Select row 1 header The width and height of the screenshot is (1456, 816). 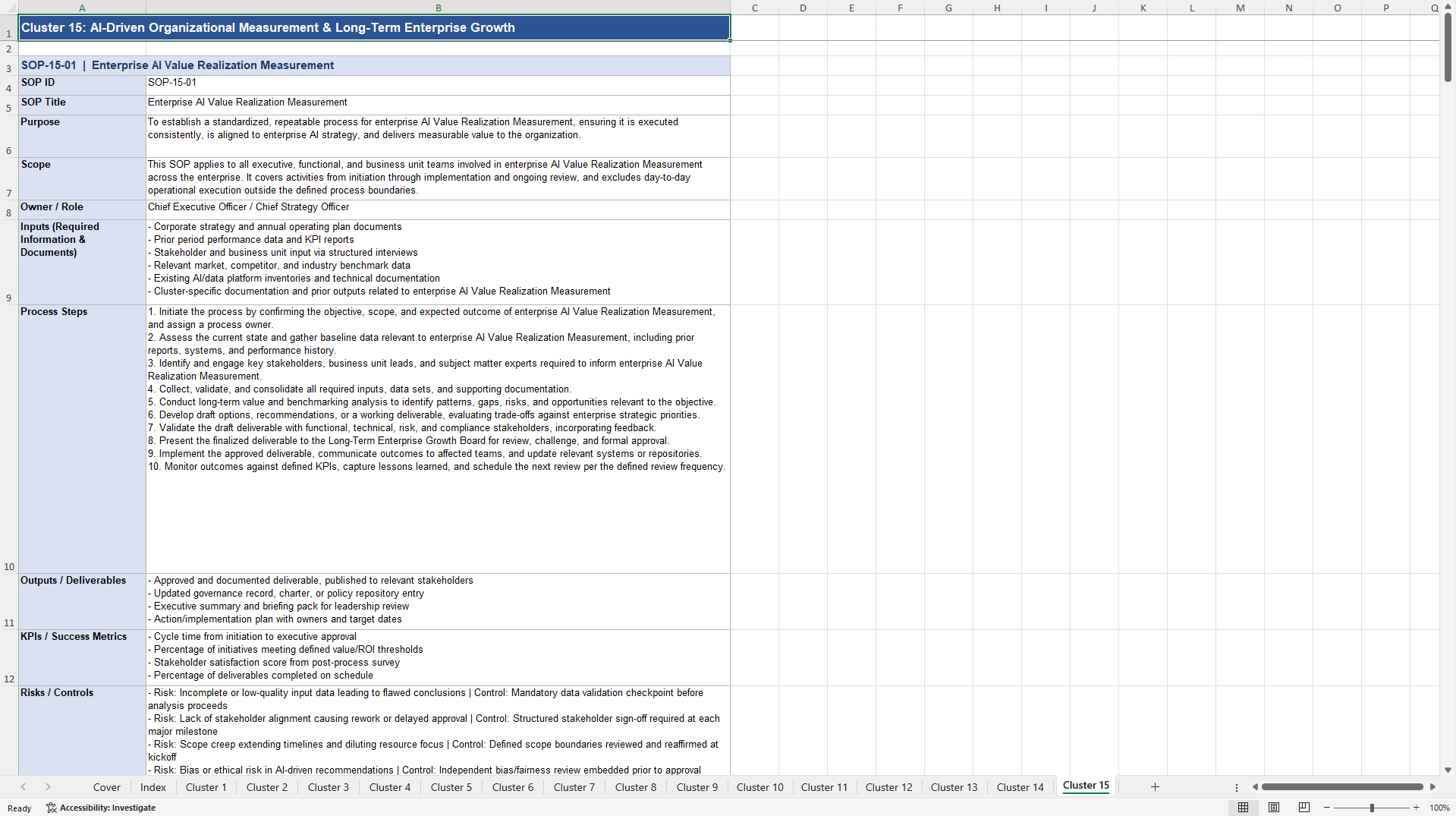(9, 28)
